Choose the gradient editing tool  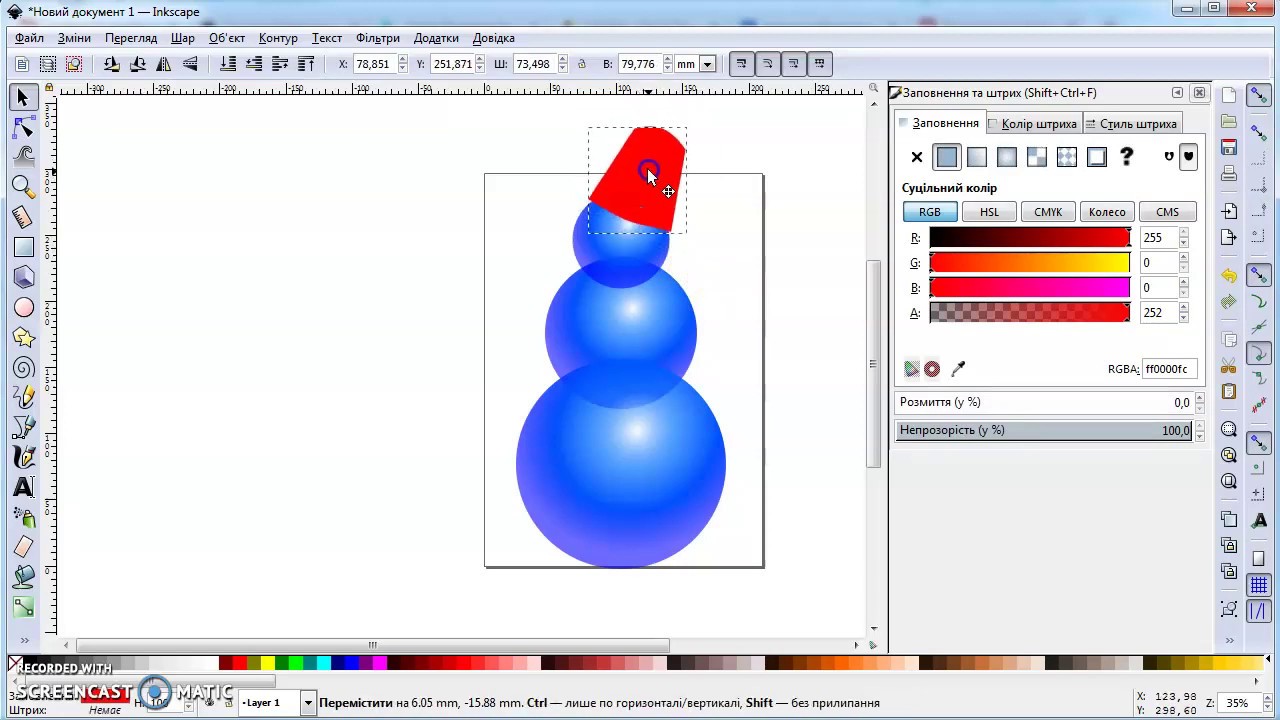click(x=23, y=607)
